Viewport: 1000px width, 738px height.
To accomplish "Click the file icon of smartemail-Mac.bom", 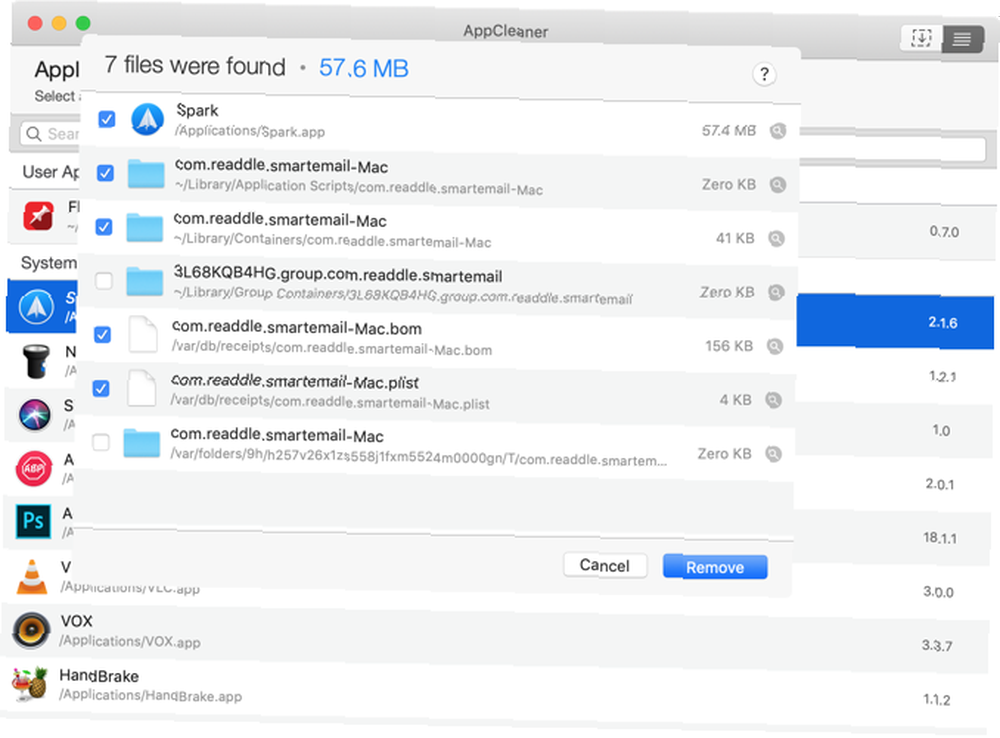I will pos(143,334).
